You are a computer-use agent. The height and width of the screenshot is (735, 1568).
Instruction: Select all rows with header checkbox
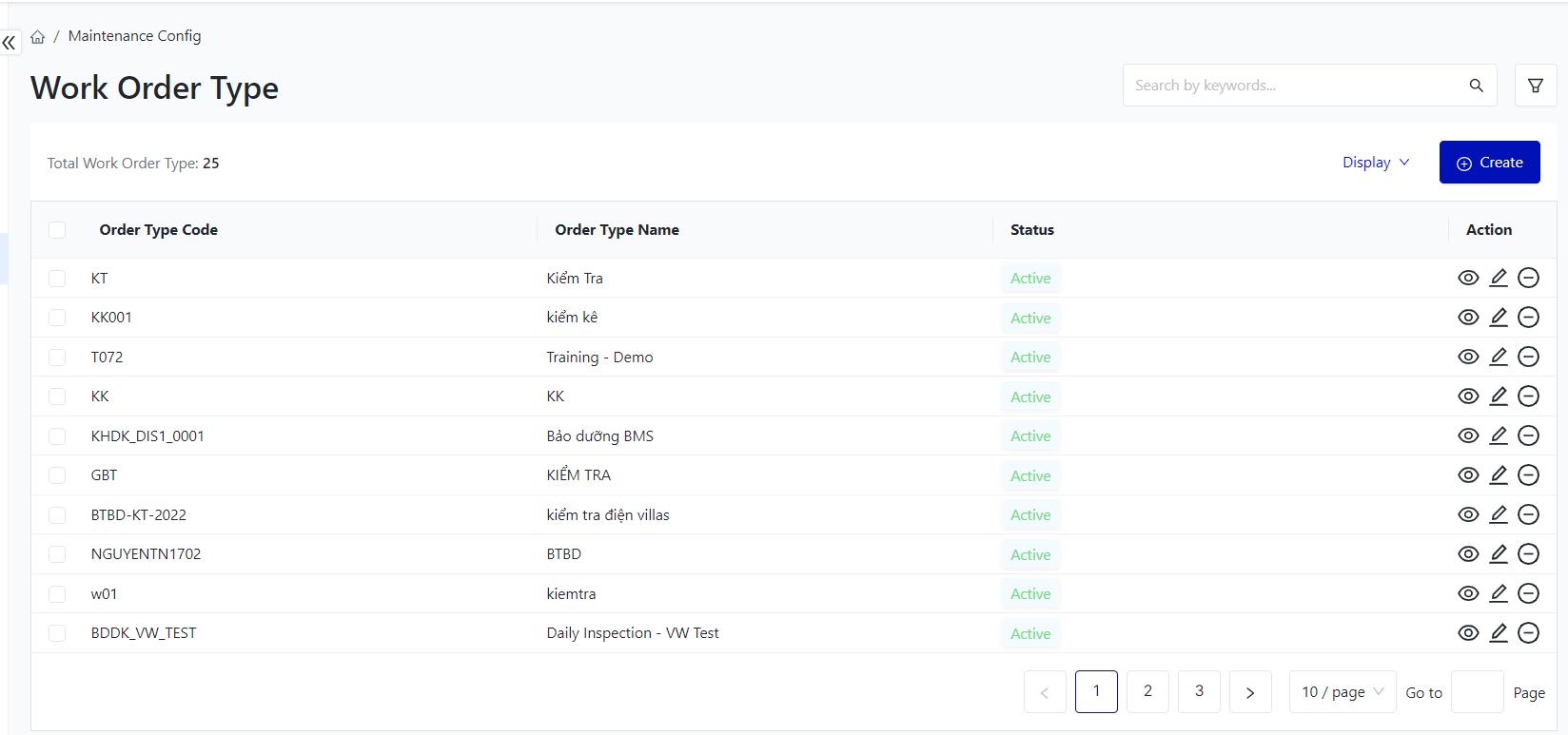tap(57, 230)
